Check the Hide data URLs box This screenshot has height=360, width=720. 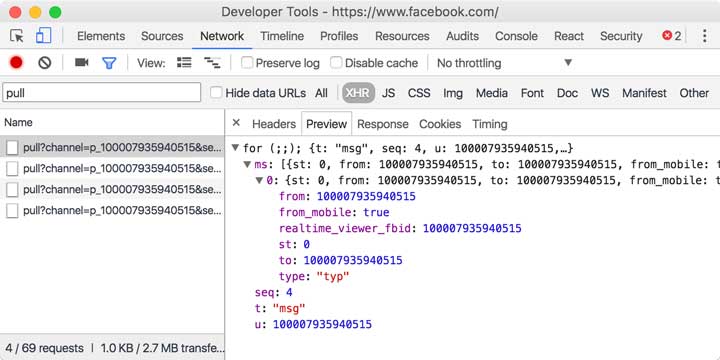(x=216, y=93)
